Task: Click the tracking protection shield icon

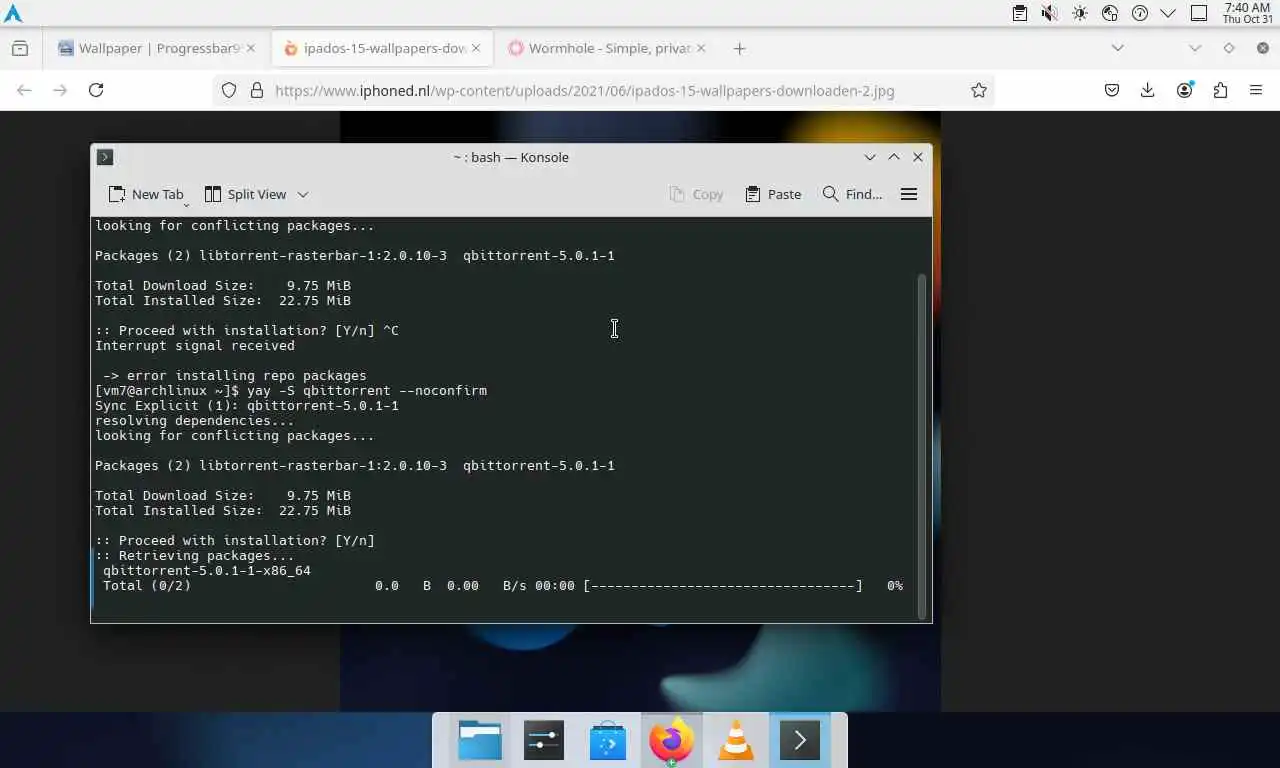Action: coord(229,90)
